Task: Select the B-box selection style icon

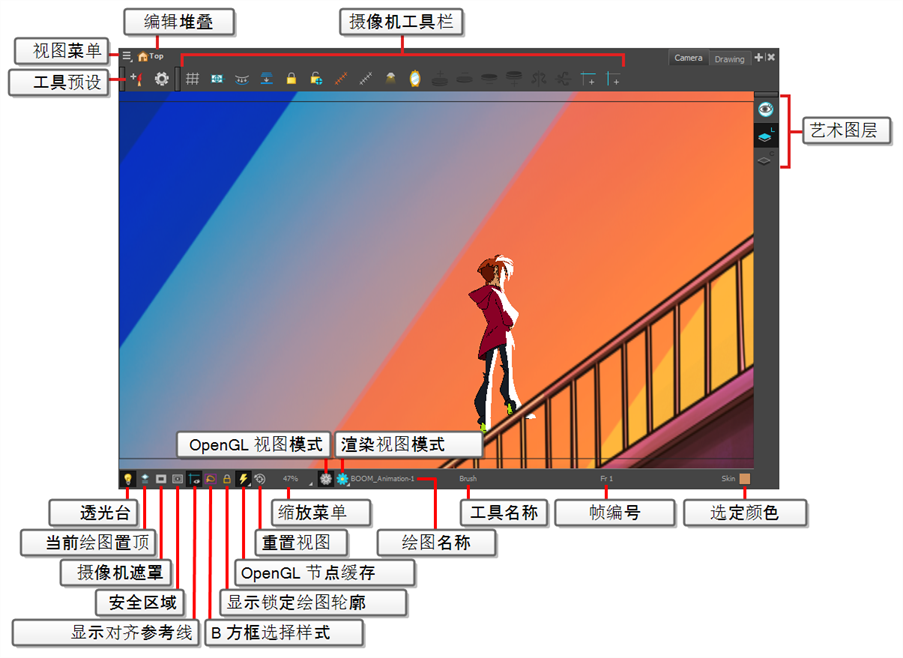Action: [x=210, y=477]
